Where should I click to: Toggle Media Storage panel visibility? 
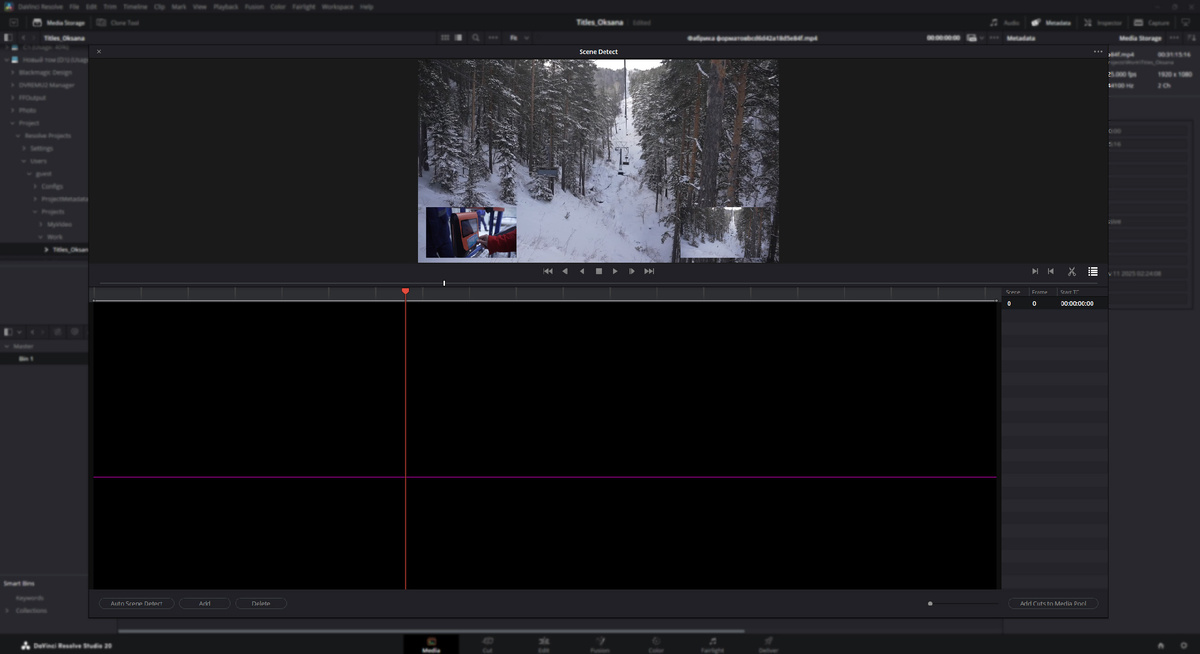35,21
